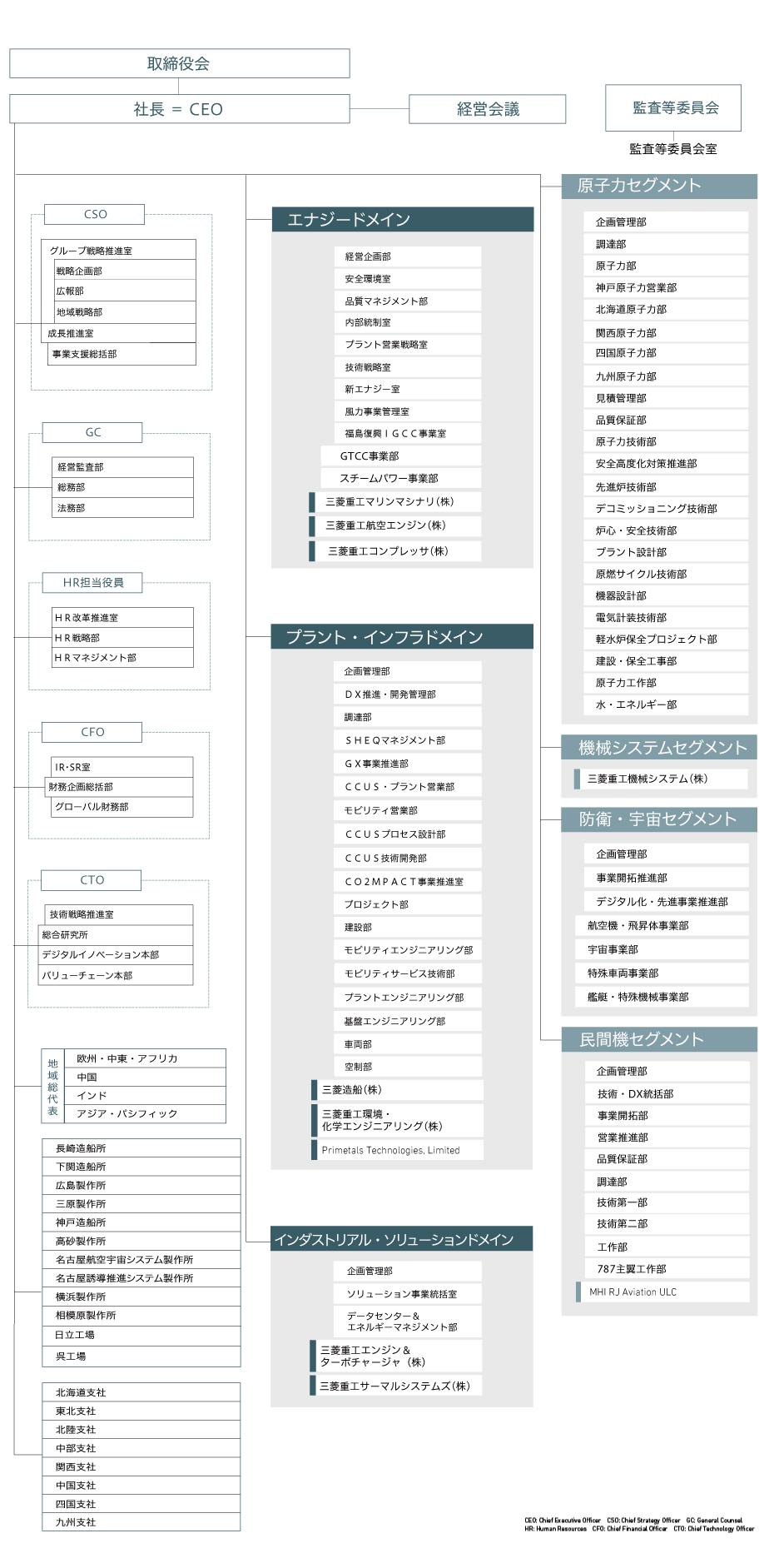Select 787主翼工作部 entry

click(x=667, y=1269)
